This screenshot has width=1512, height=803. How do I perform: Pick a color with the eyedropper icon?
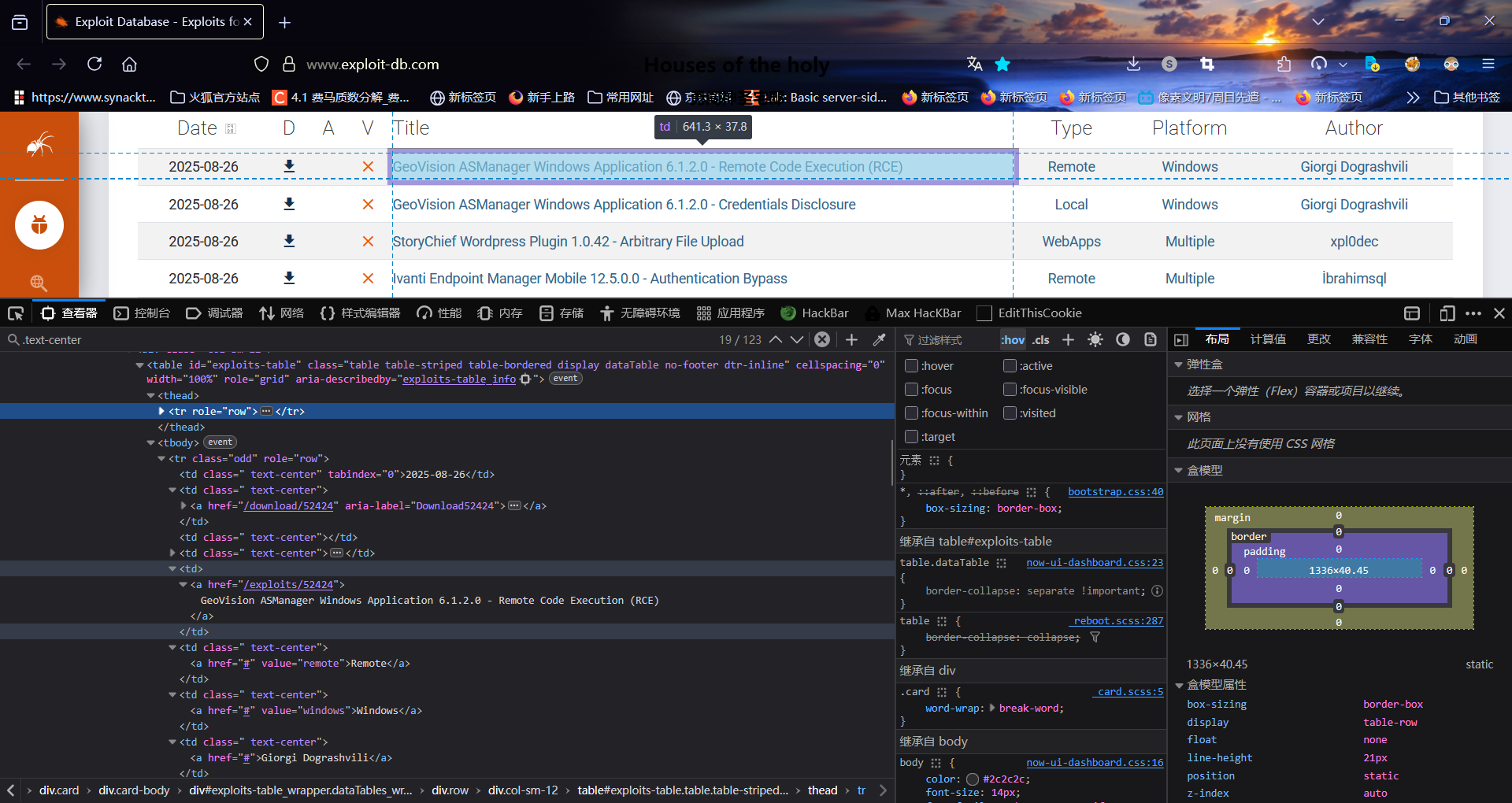point(880,339)
